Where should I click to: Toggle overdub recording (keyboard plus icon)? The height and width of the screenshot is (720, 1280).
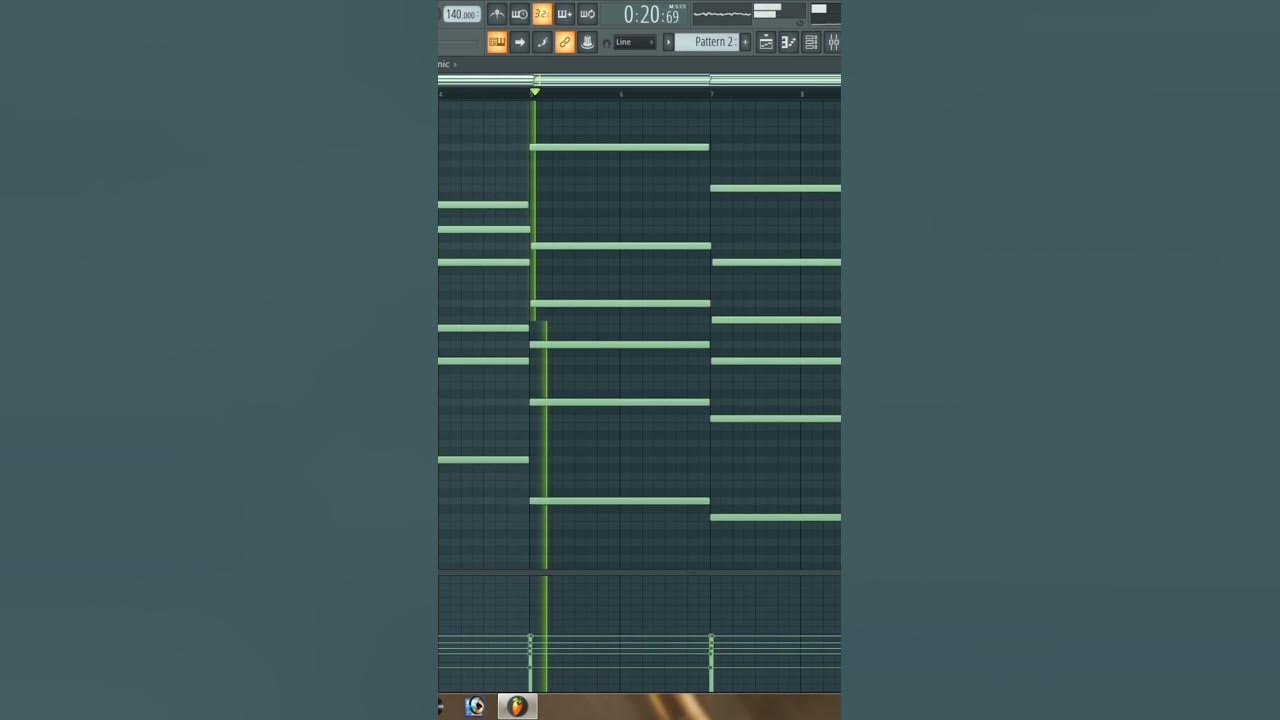point(564,14)
